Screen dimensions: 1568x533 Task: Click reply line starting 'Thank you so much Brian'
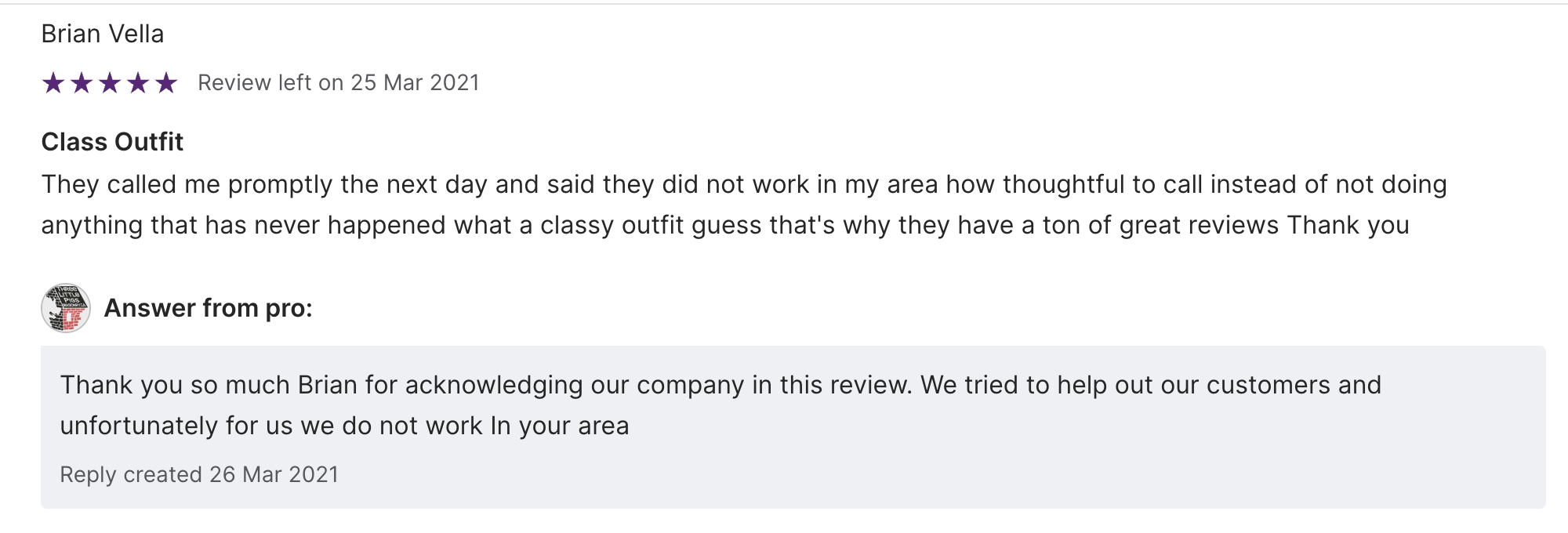720,385
